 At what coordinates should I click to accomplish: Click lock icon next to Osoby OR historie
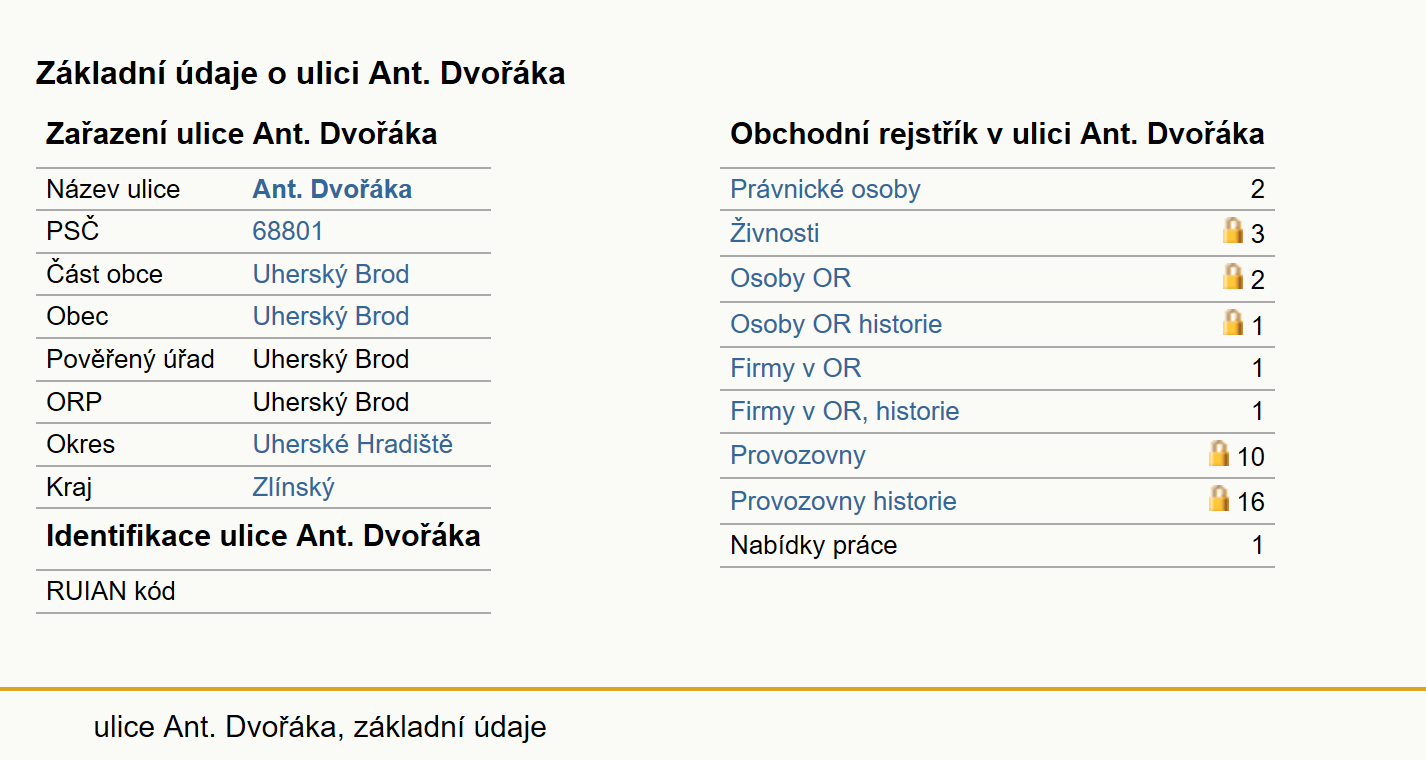(x=1233, y=322)
